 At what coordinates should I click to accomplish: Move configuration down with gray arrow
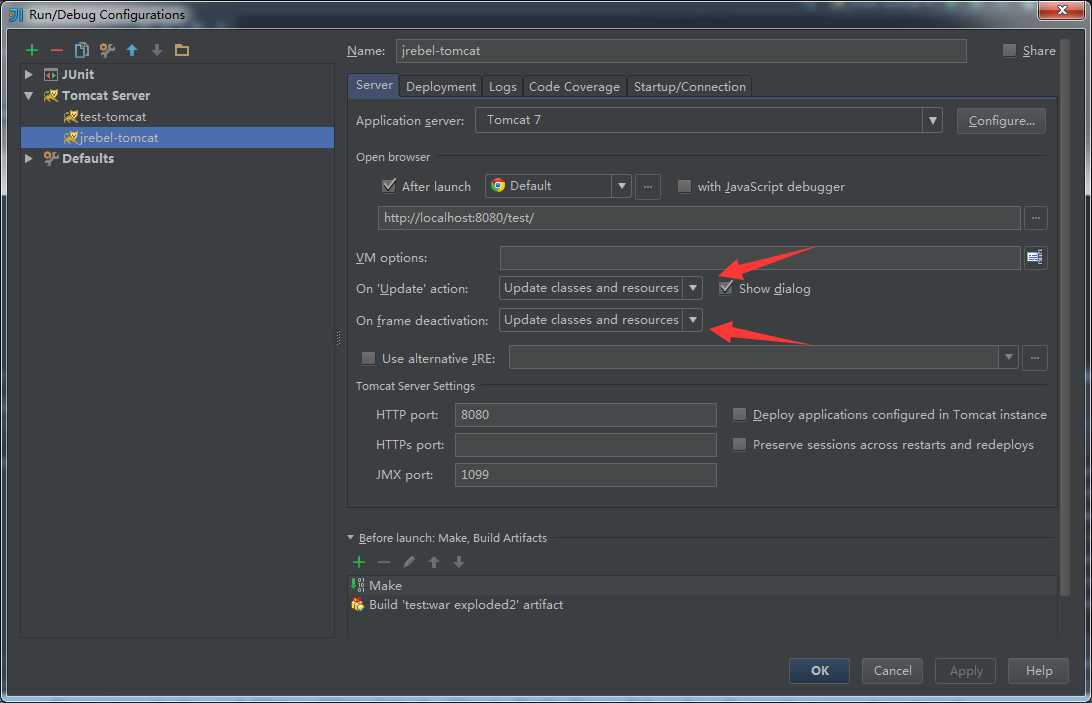click(x=157, y=50)
